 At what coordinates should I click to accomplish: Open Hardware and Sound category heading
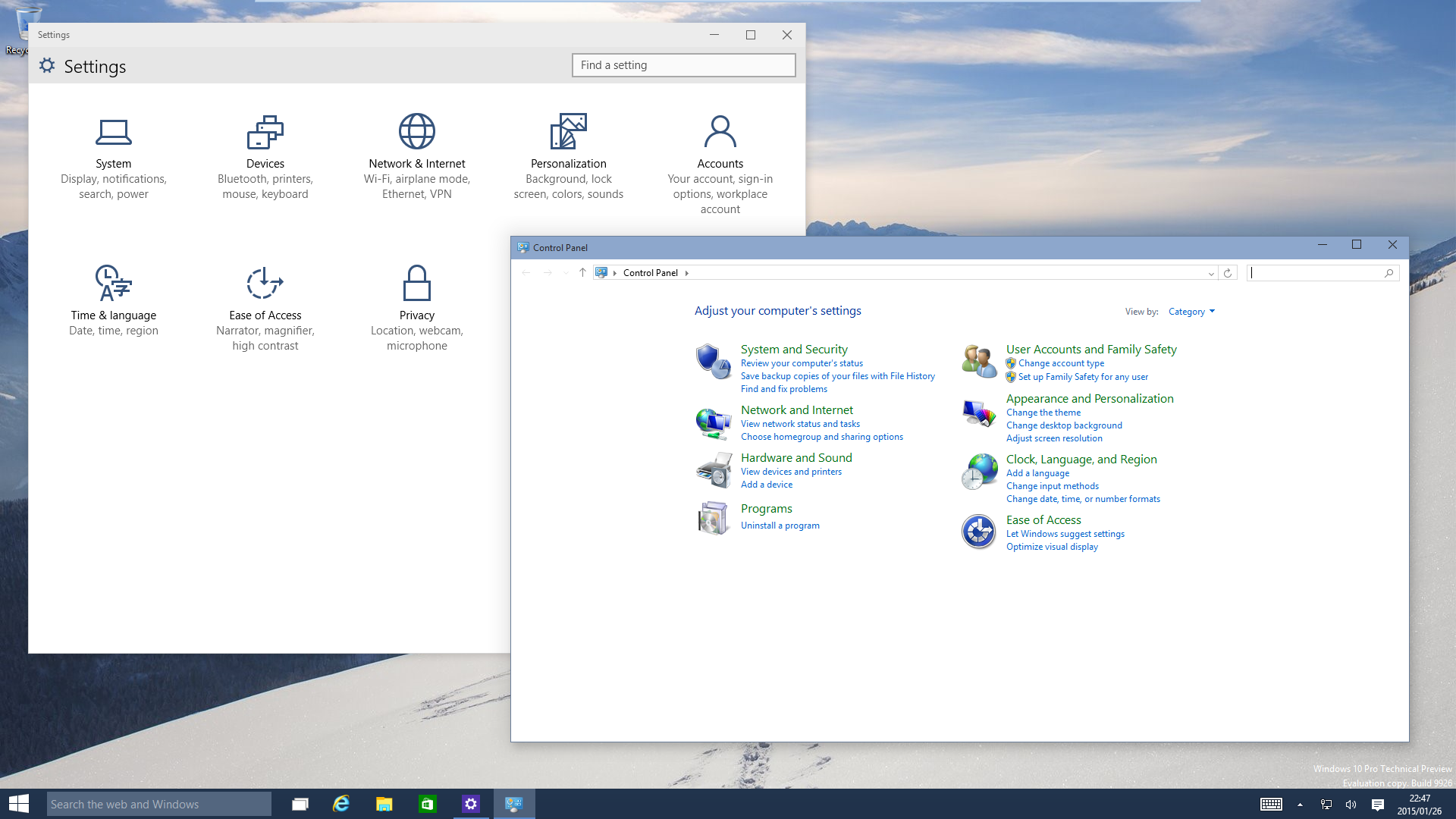[x=796, y=457]
